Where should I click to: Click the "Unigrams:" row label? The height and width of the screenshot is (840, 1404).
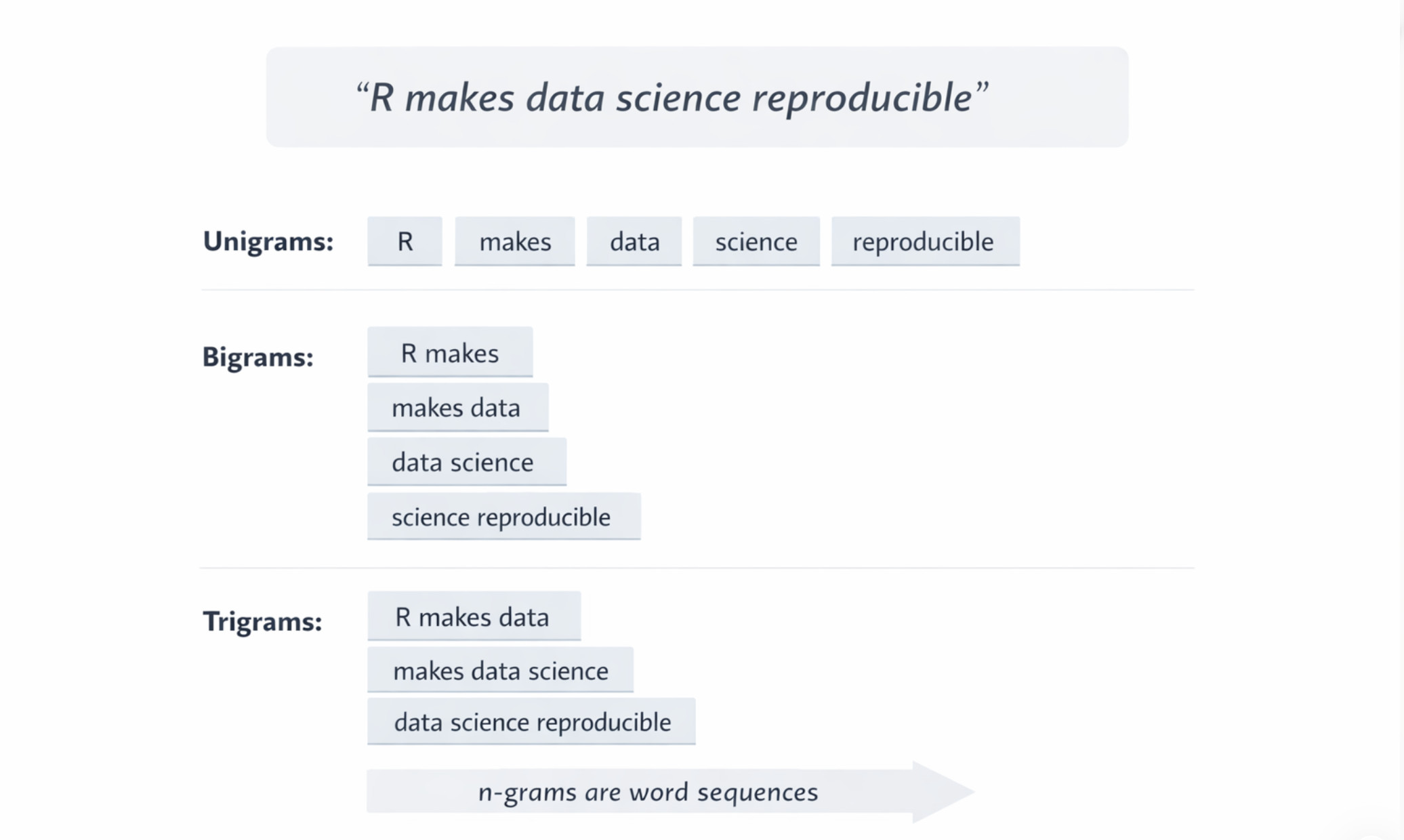coord(268,241)
